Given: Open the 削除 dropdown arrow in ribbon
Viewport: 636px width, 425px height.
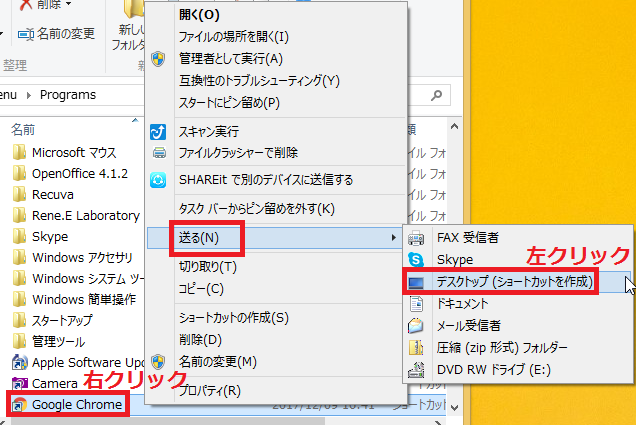Looking at the screenshot, I should pyautogui.click(x=68, y=4).
